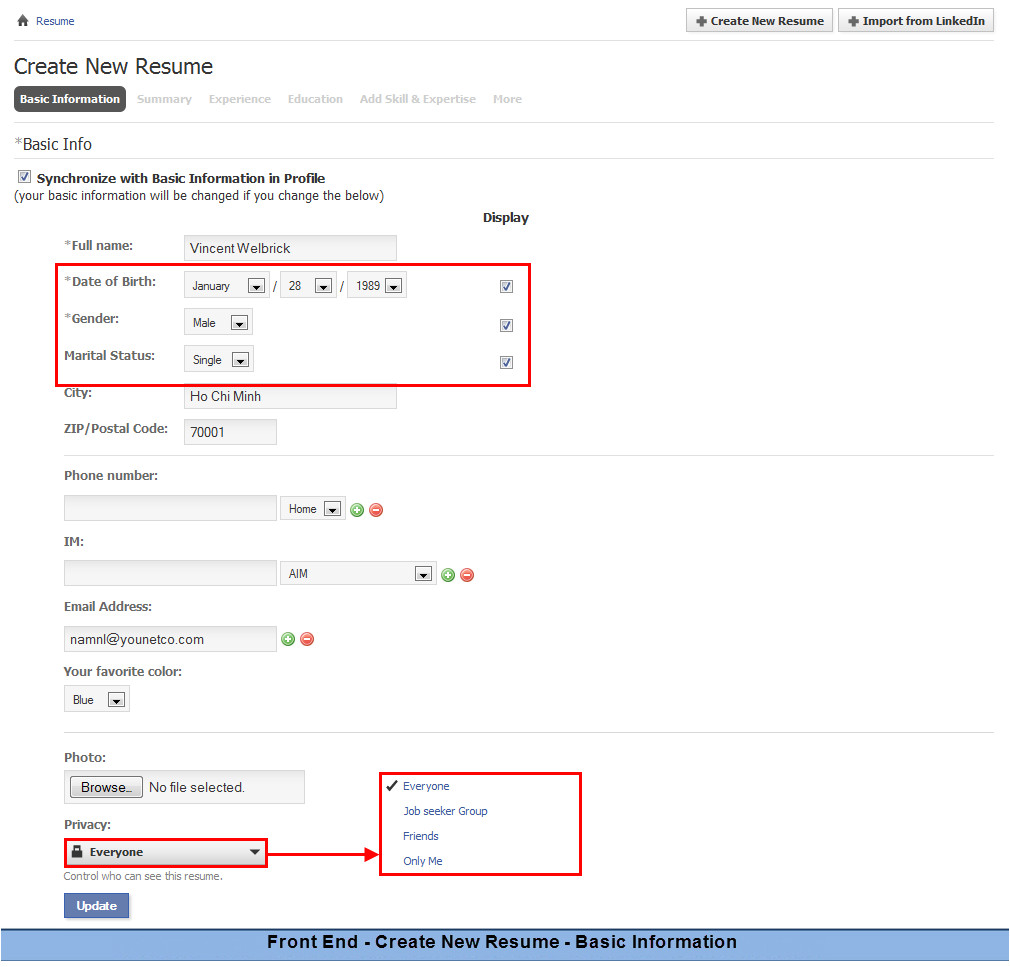Select Only Me in privacy options

coord(422,861)
